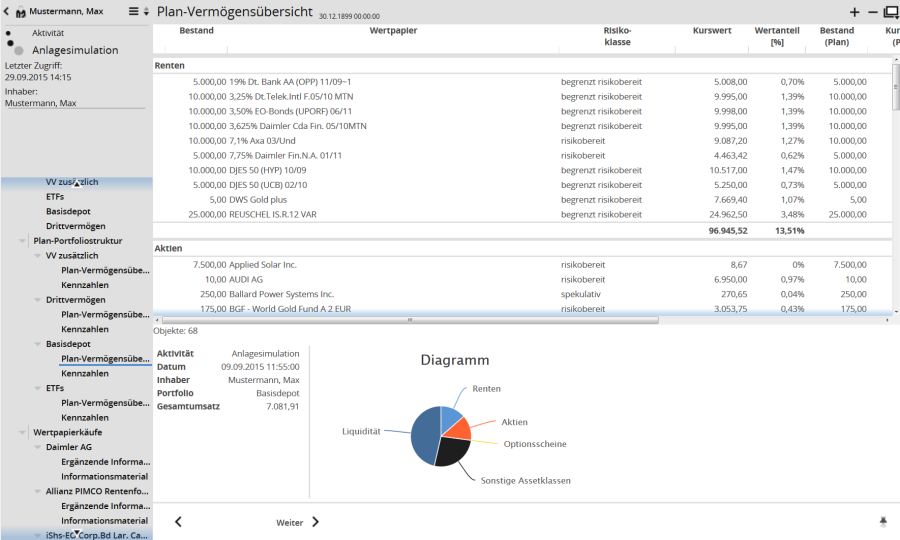
Task: Sort by the Kurswert column header
Action: pyautogui.click(x=712, y=31)
